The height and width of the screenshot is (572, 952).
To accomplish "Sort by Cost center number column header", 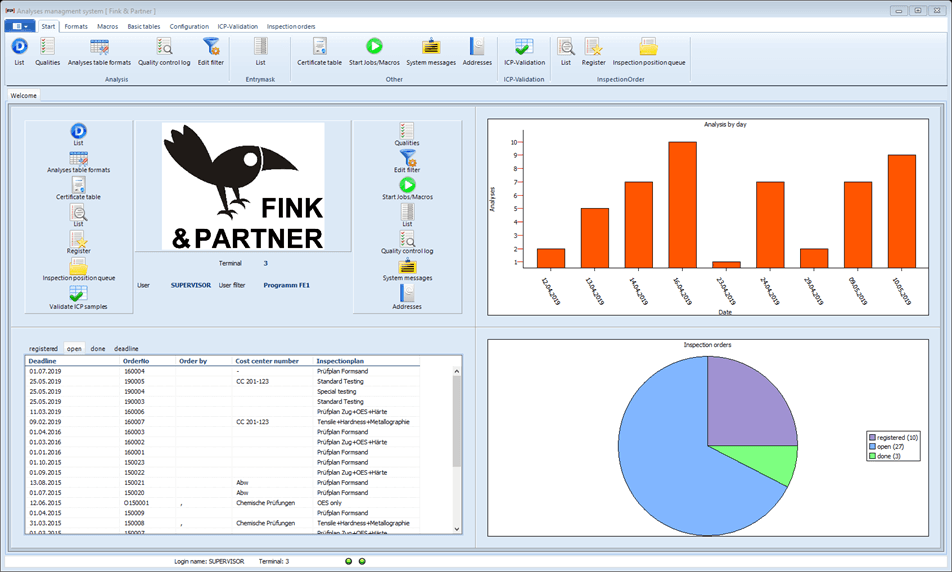I will click(273, 361).
